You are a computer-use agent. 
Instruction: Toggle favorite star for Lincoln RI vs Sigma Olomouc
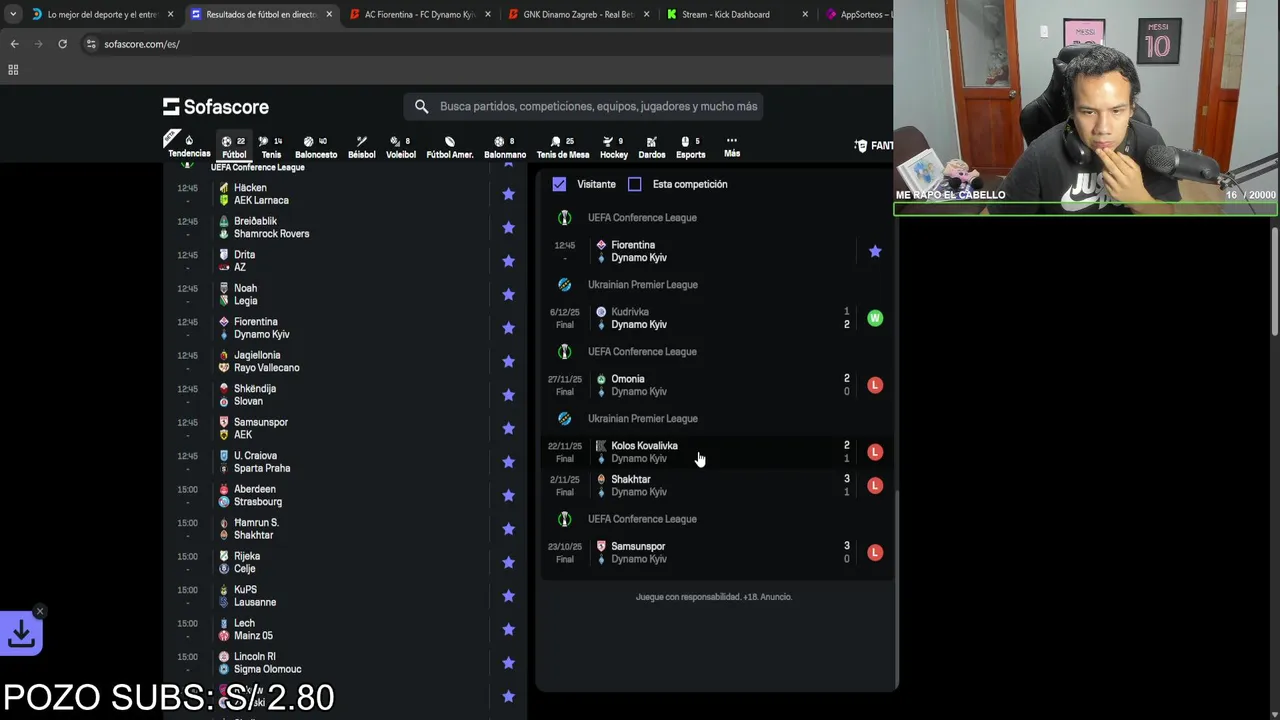click(x=508, y=663)
